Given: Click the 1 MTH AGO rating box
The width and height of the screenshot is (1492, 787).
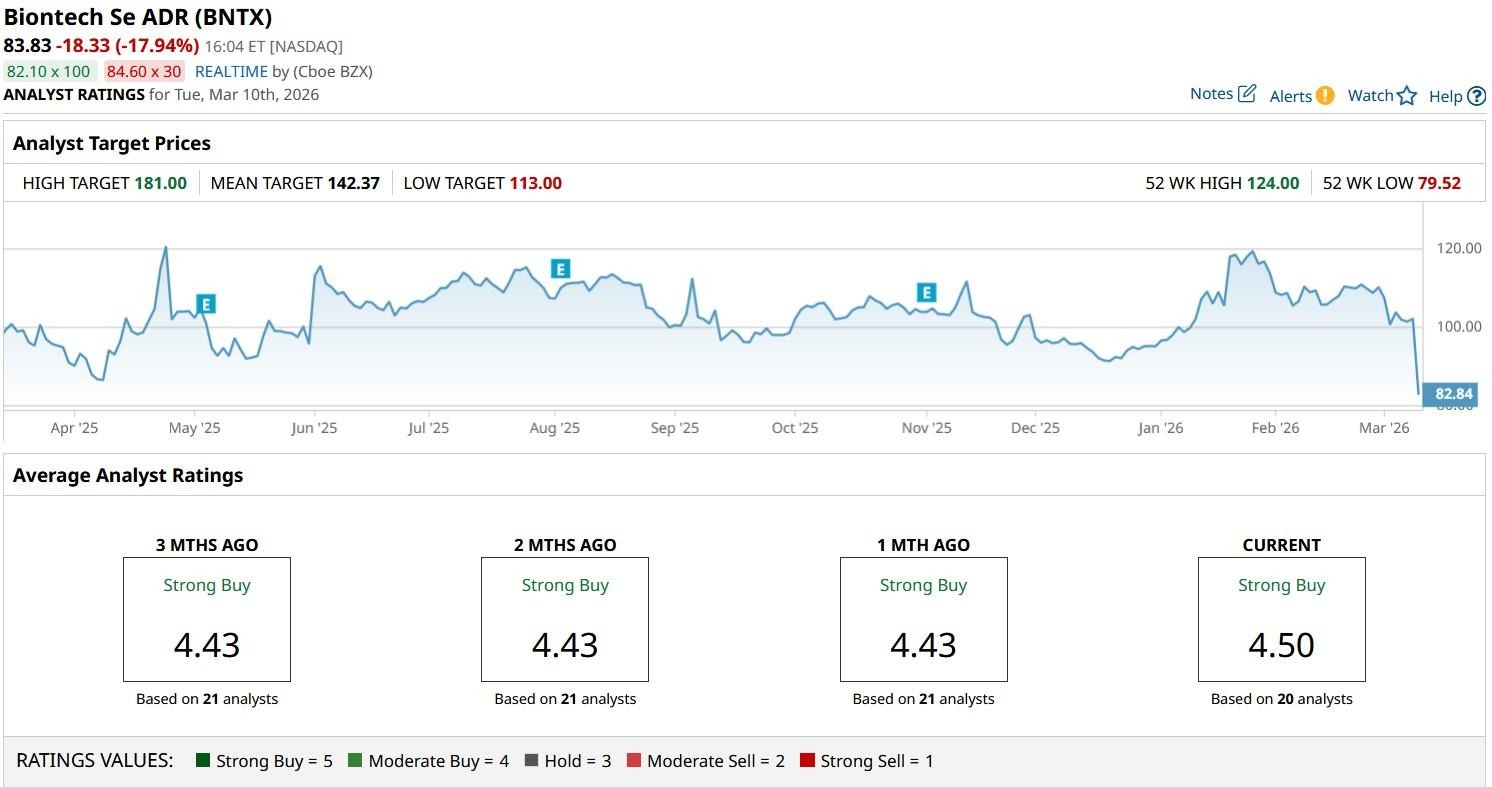Looking at the screenshot, I should 924,620.
